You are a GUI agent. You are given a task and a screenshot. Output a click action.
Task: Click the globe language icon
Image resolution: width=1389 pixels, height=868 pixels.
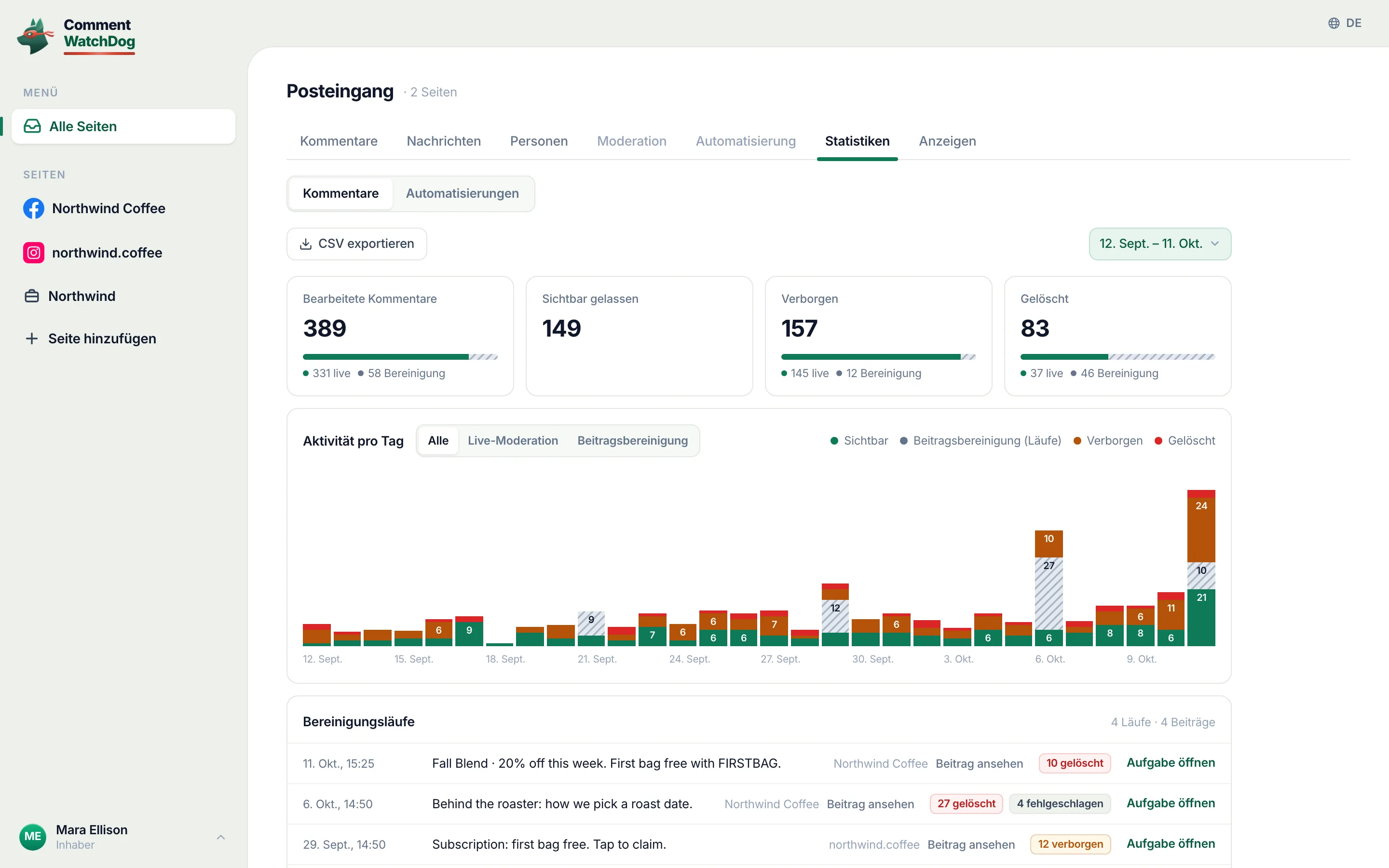1334,23
